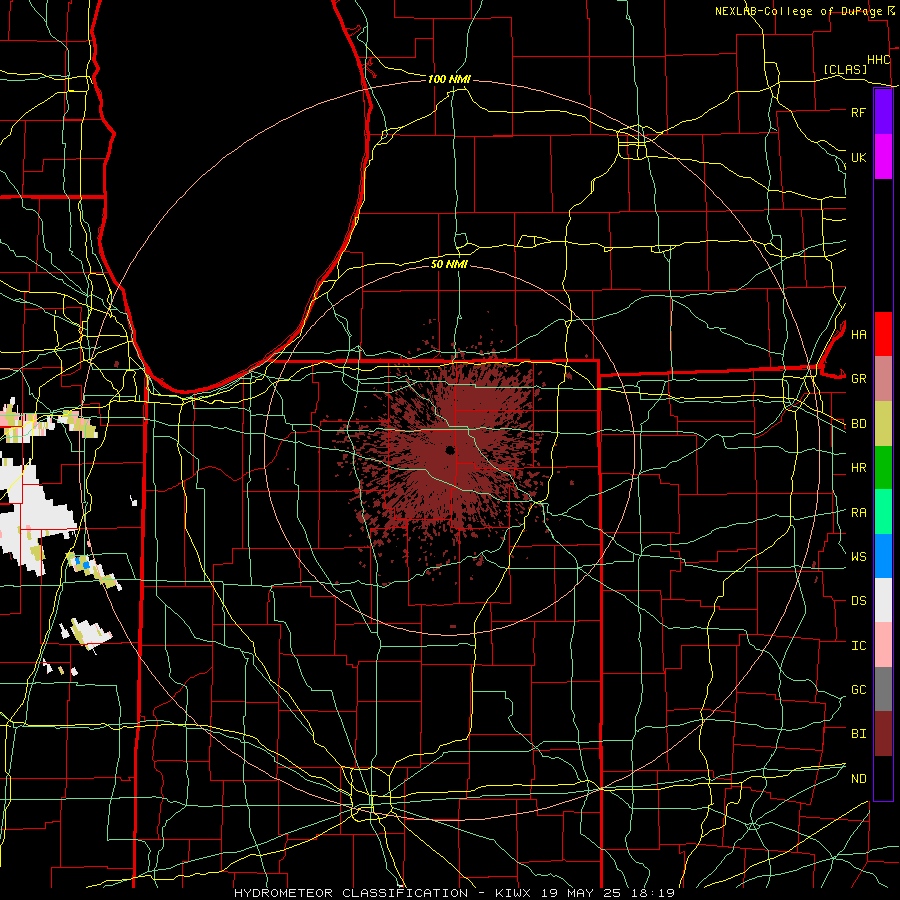Click the 100 NMI range ring label
This screenshot has width=900, height=900.
point(449,79)
